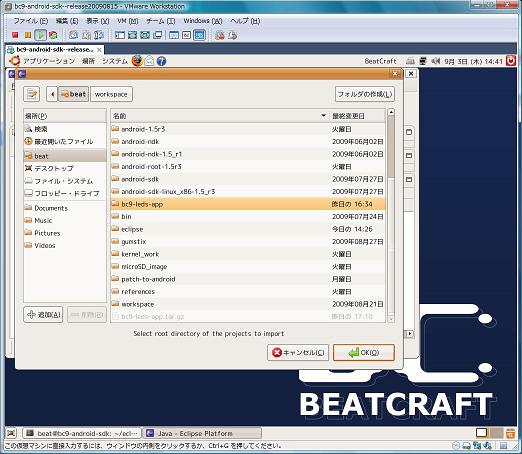
Task: Click the beat path button
Action: (74, 94)
